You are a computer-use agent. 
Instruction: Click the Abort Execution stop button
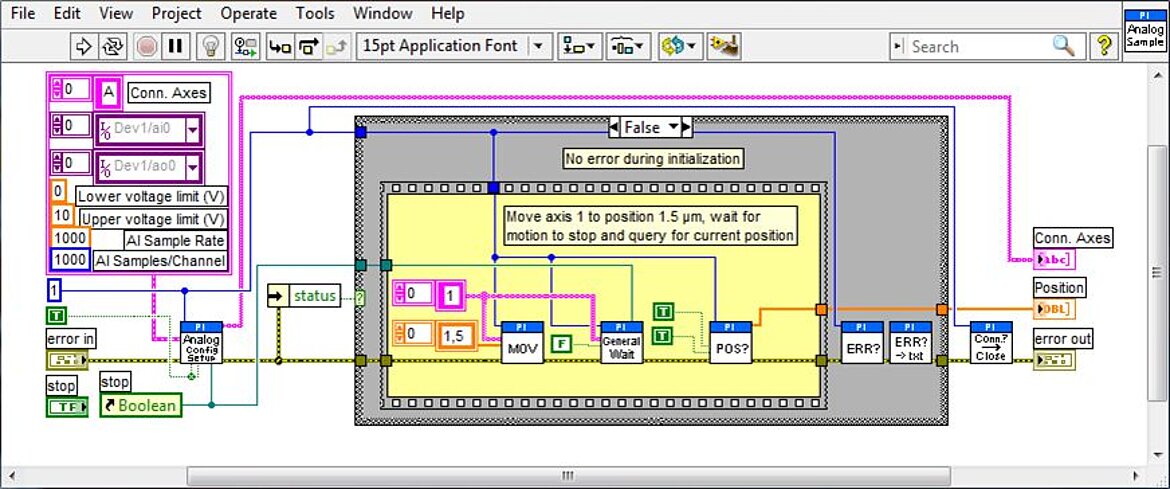pos(145,46)
